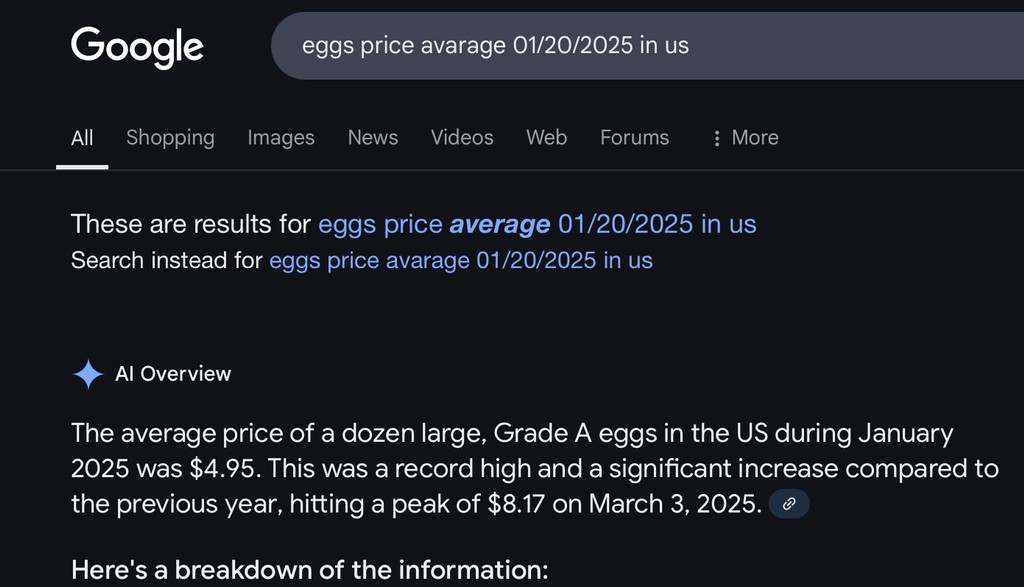Click the $4.95 price in AI Overview
This screenshot has width=1024, height=587.
coord(233,468)
